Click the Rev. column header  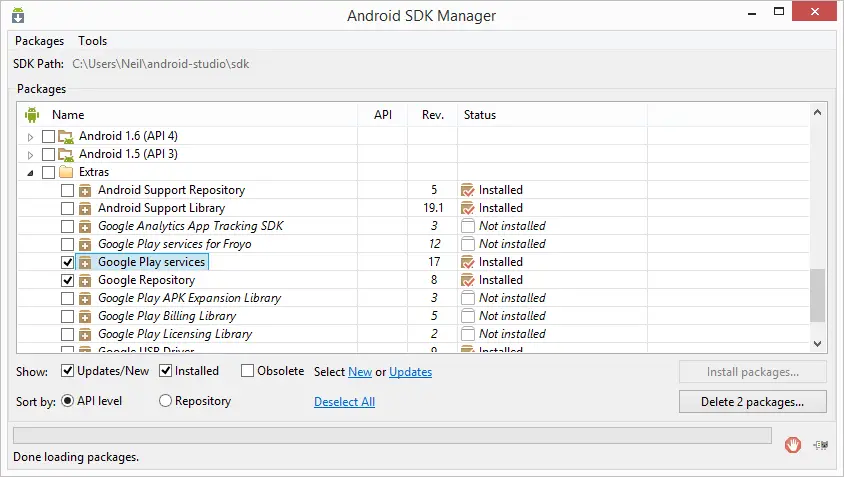point(433,115)
